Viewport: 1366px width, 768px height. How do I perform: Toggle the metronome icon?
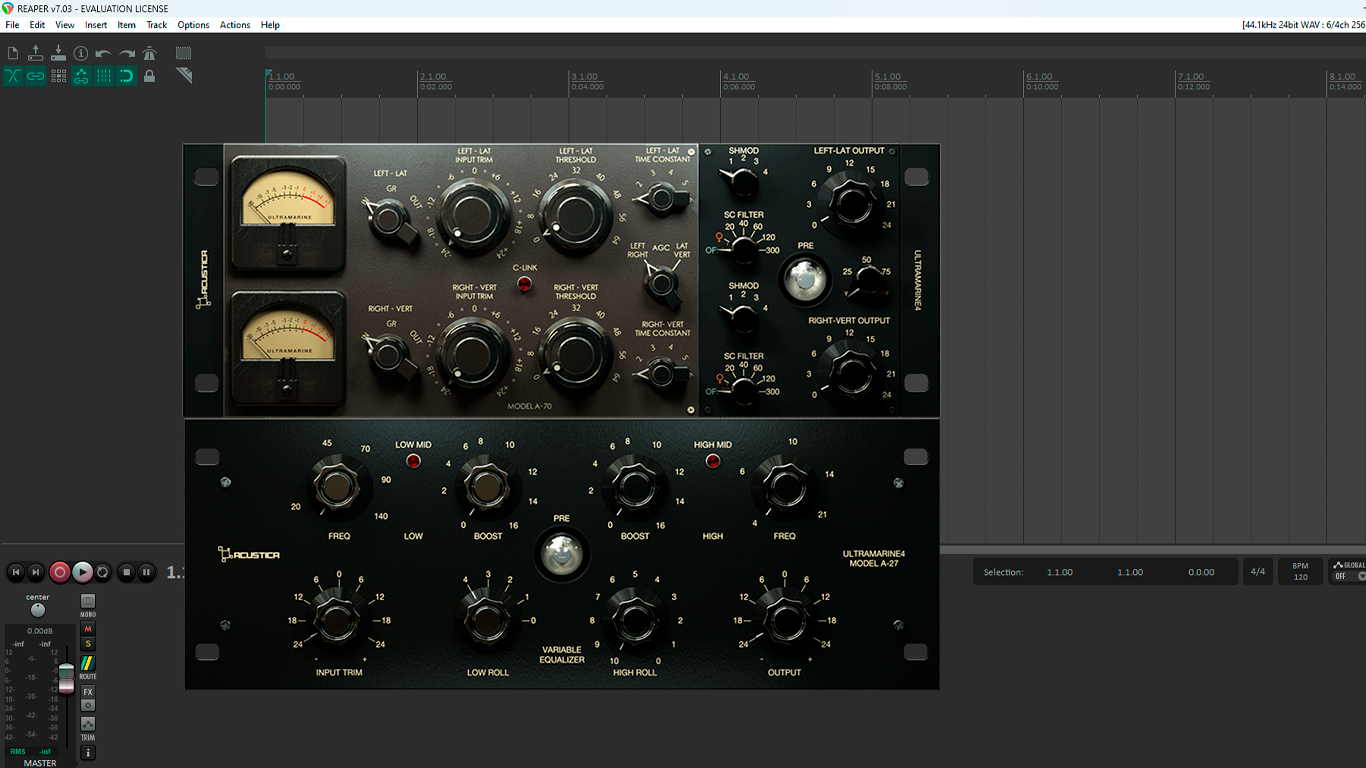[150, 53]
